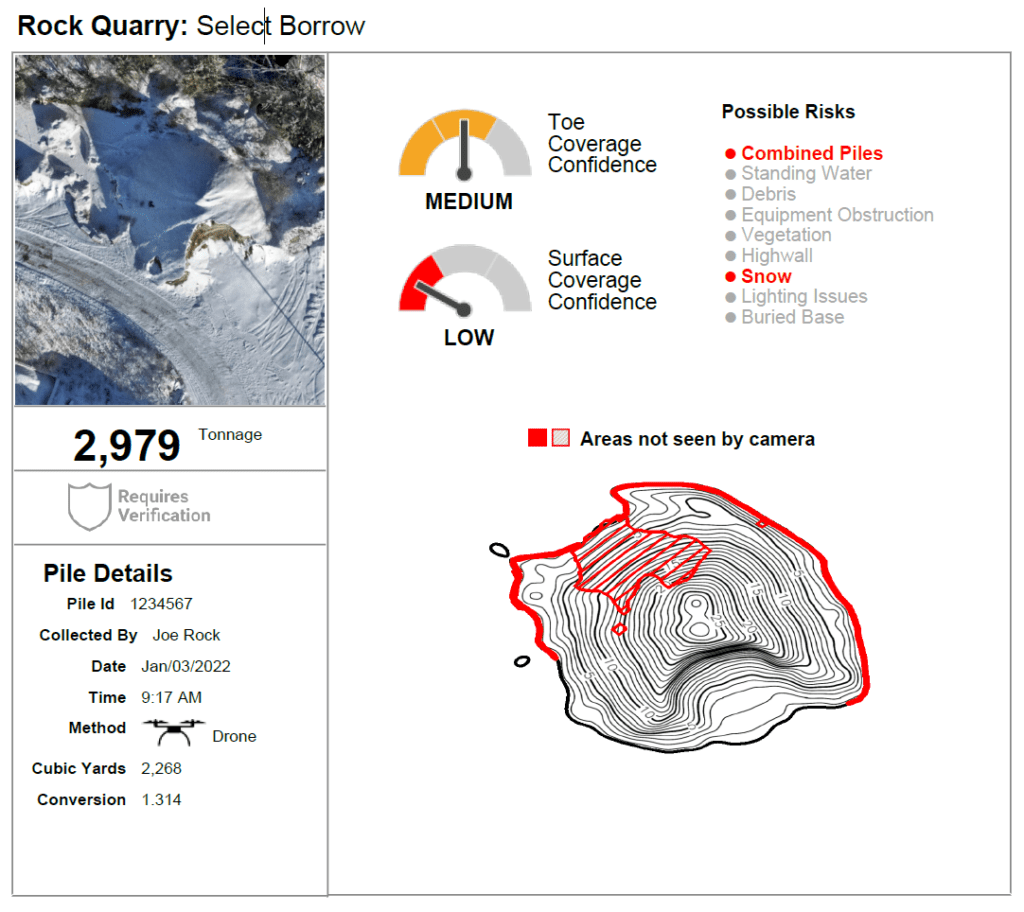The height and width of the screenshot is (912, 1024).
Task: Click the Toe Coverage Confidence gauge
Action: tap(464, 147)
